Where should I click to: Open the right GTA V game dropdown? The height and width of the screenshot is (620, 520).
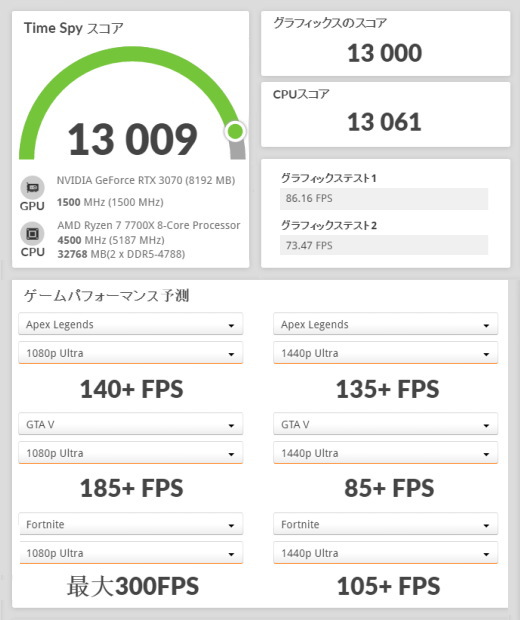386,424
